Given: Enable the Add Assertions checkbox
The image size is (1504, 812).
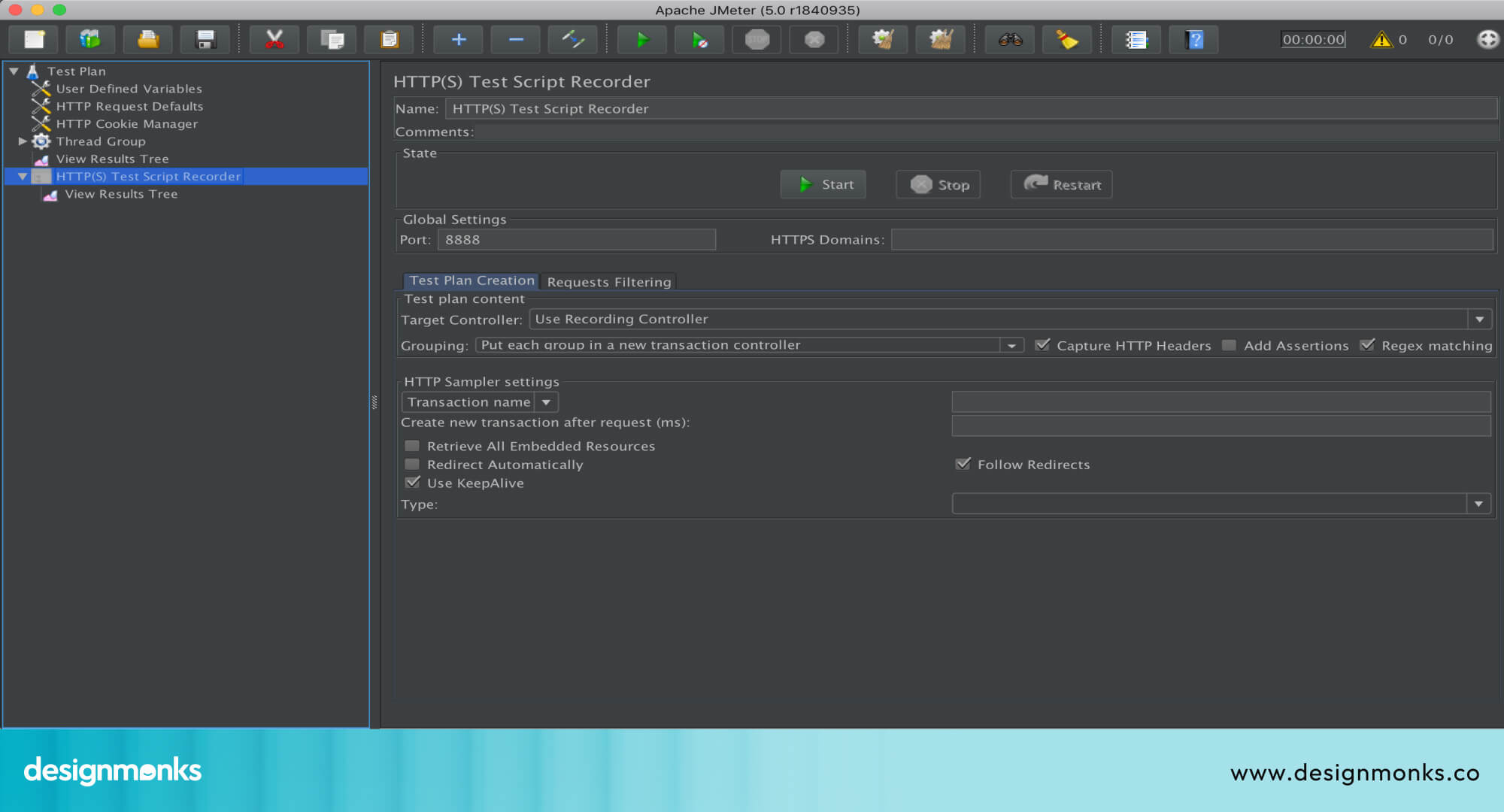Looking at the screenshot, I should [x=1229, y=345].
